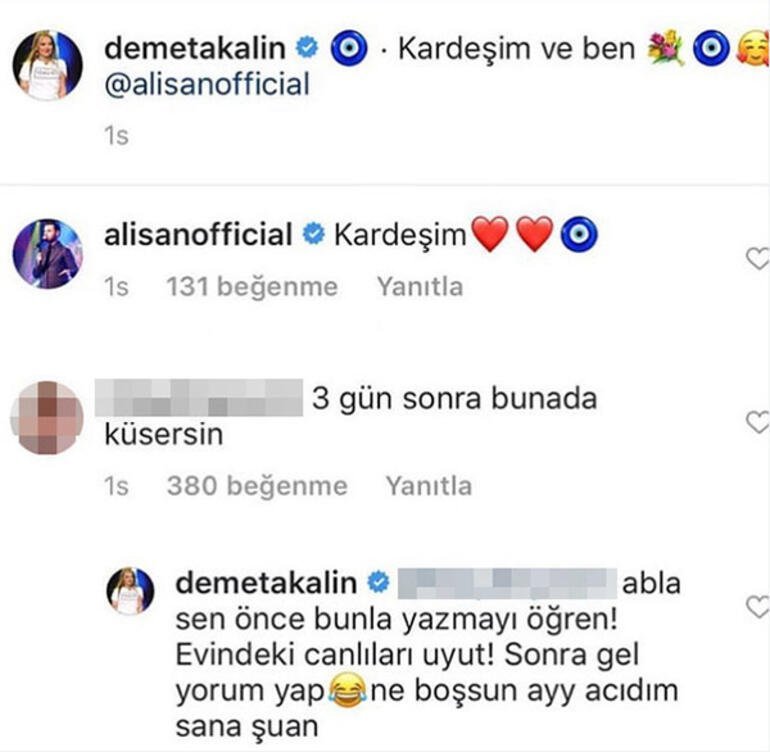Open blurred username before '3 gün sonra'
Viewport: 770px width, 752px height.
(x=199, y=398)
